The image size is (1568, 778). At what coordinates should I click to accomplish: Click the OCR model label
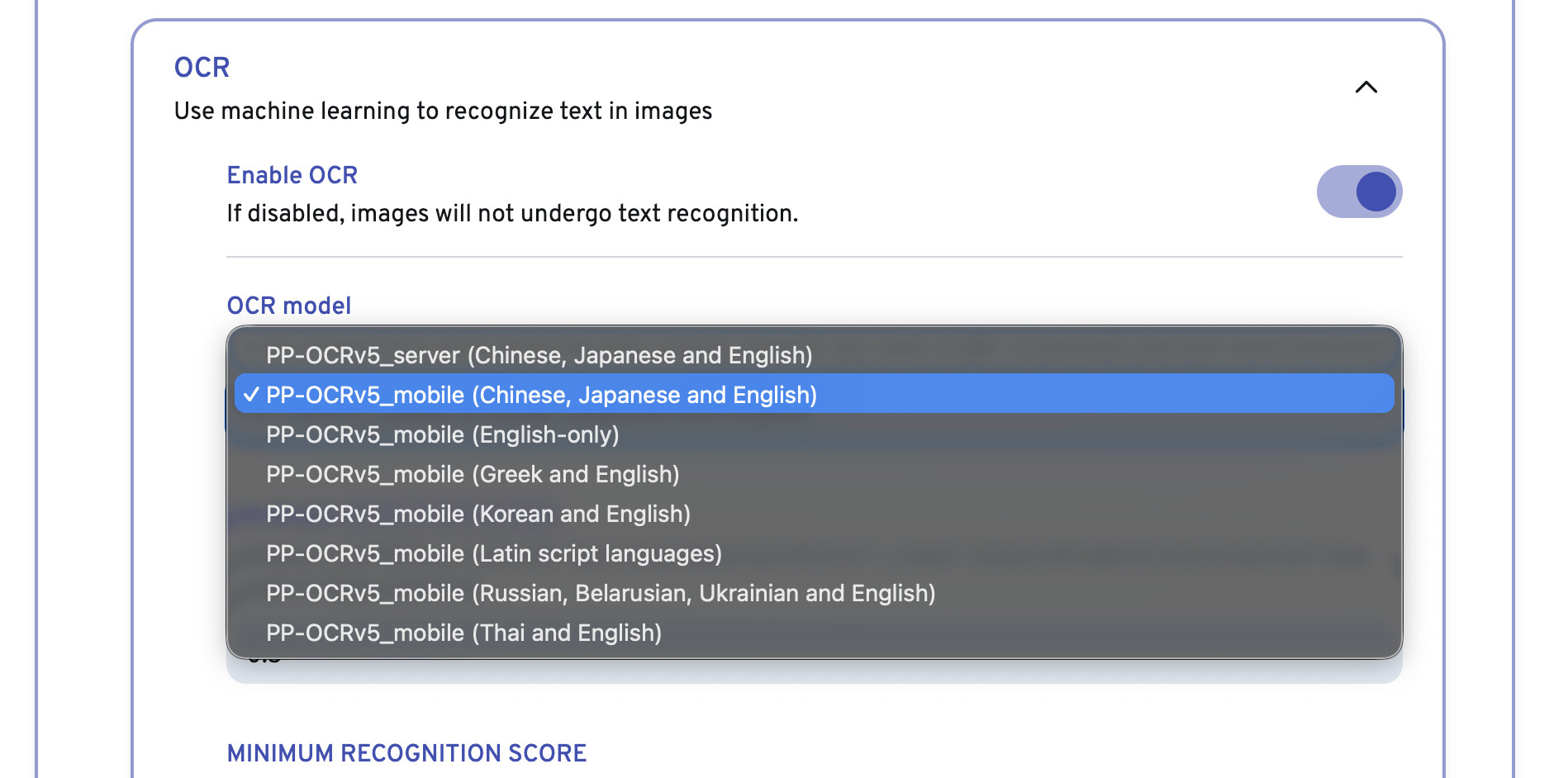(288, 306)
